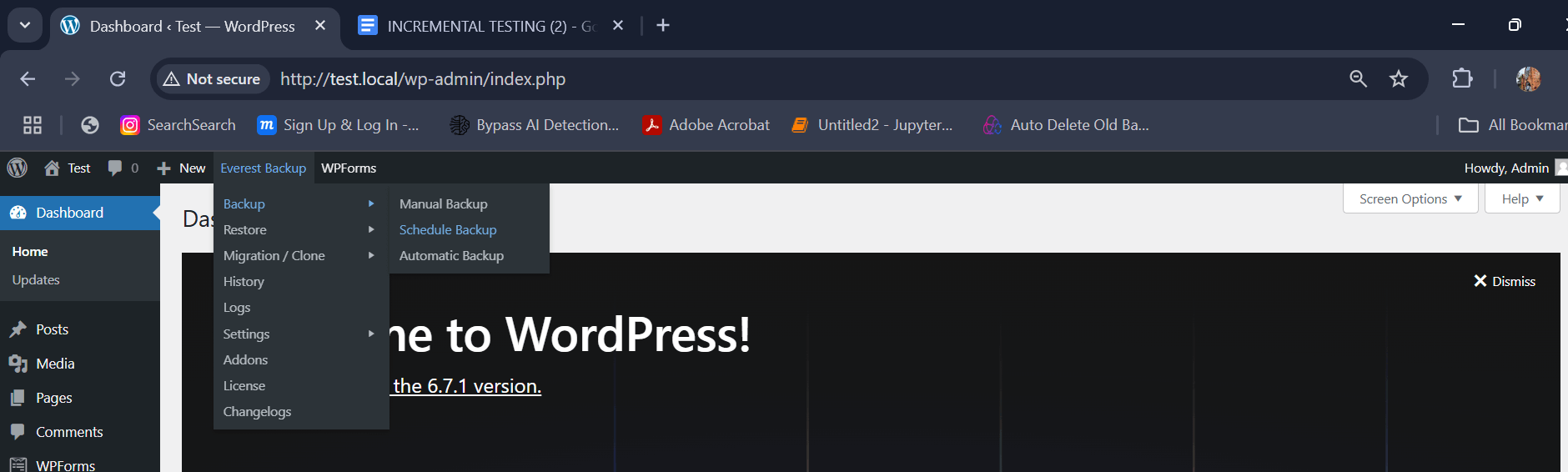This screenshot has width=1568, height=472.
Task: Bookmark this page with the star icon
Action: coord(1399,79)
